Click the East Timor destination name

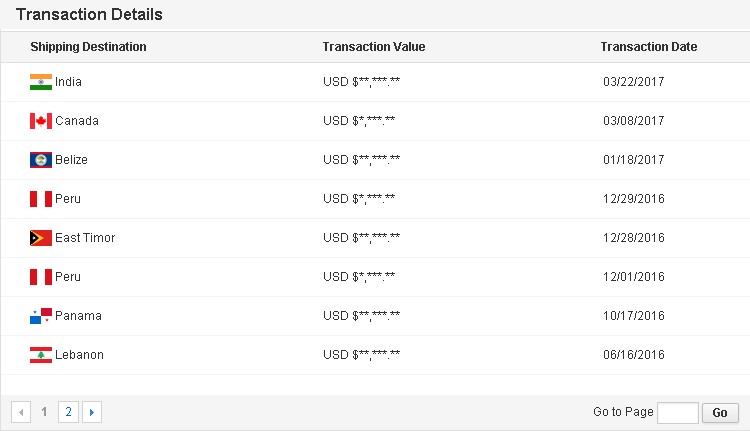pos(85,238)
